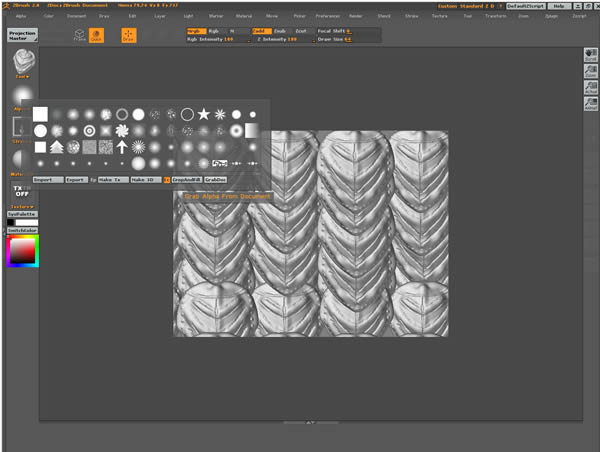600x452 pixels.
Task: Select the upward arrow alpha
Action: [x=122, y=147]
